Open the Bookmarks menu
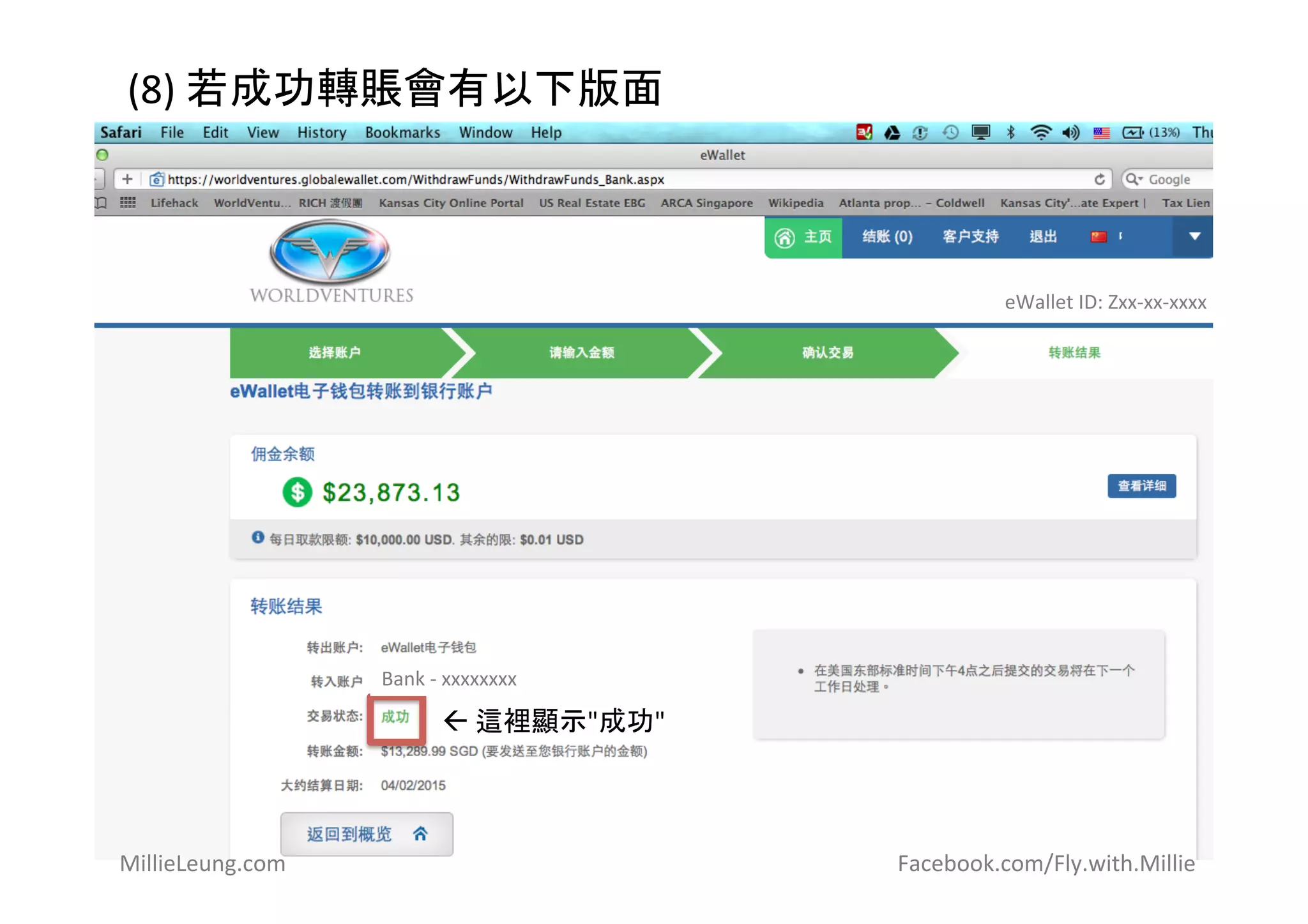 pos(402,132)
